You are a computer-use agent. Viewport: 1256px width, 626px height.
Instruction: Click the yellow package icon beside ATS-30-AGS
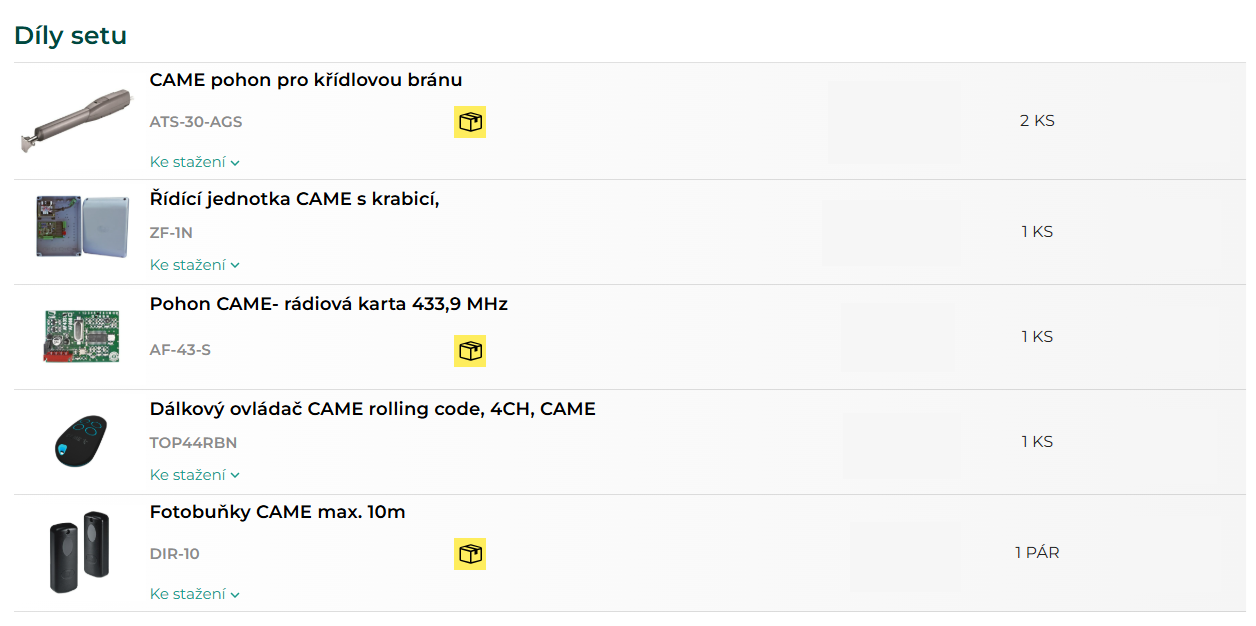coord(470,122)
